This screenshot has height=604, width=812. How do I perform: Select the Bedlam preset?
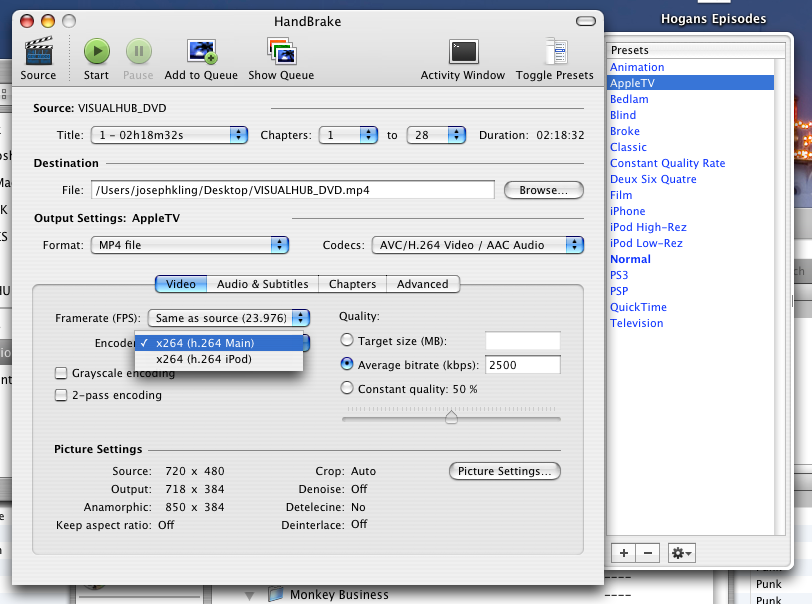[691, 99]
